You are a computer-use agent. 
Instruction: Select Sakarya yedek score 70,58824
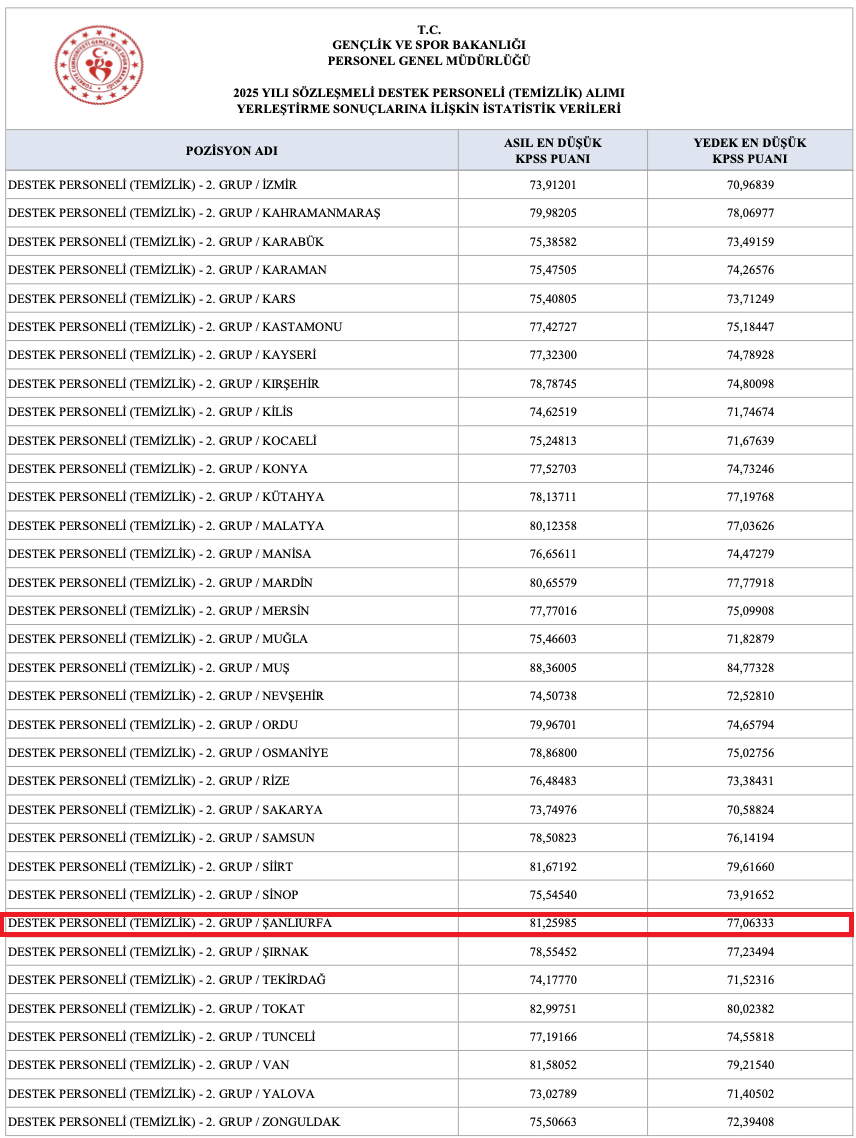pyautogui.click(x=751, y=810)
